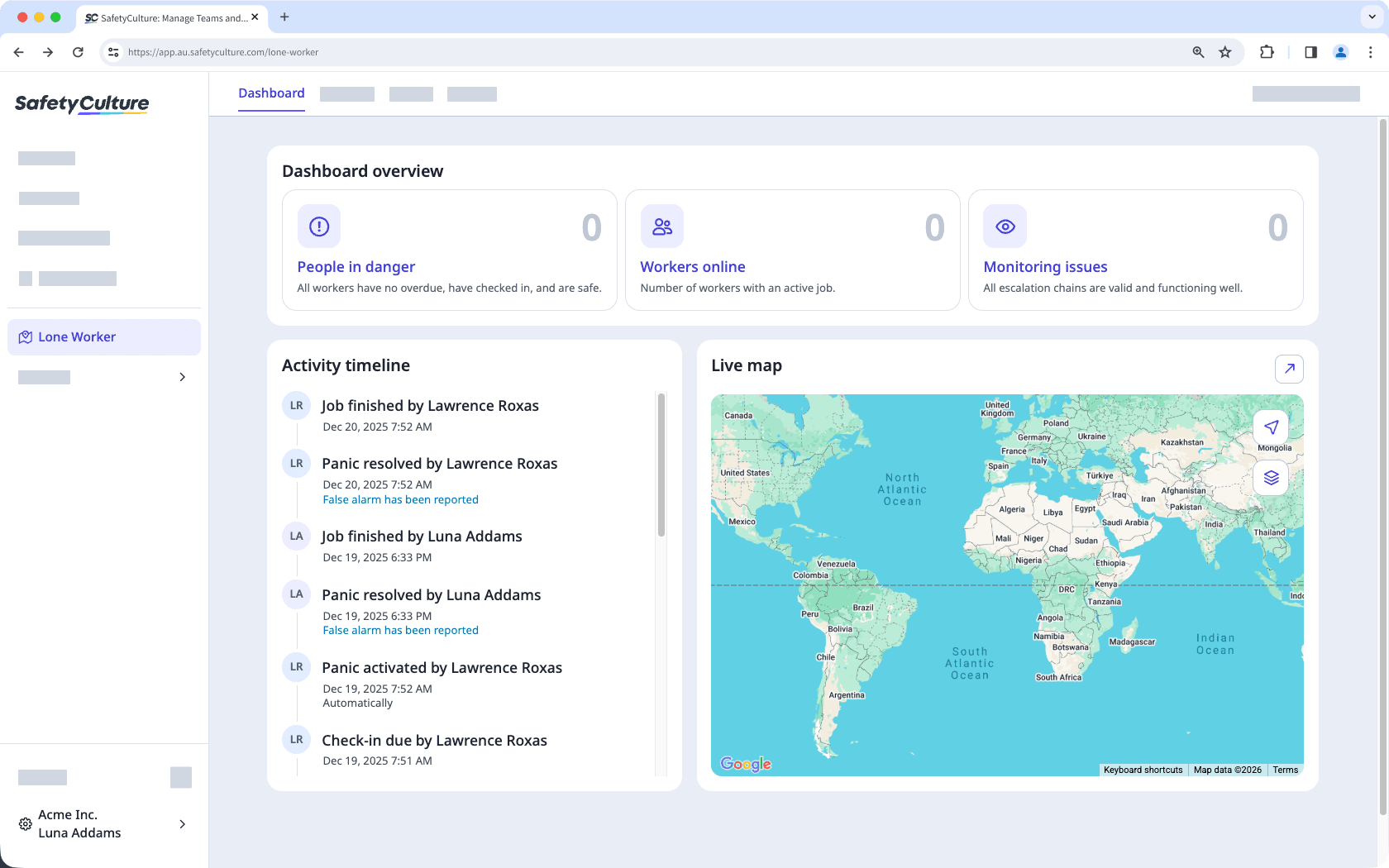Viewport: 1389px width, 868px height.
Task: Select the Dashboard tab
Action: pyautogui.click(x=271, y=93)
